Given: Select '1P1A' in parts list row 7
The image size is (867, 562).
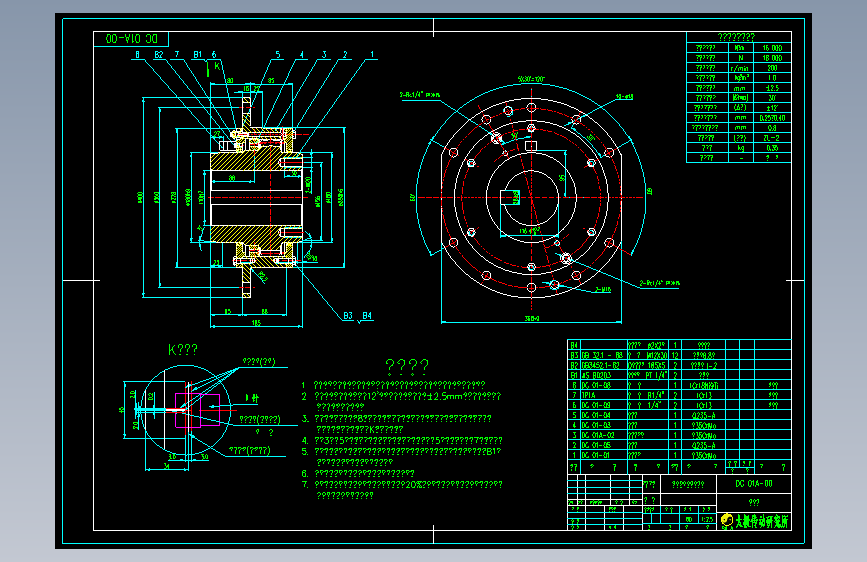Looking at the screenshot, I should pos(588,396).
